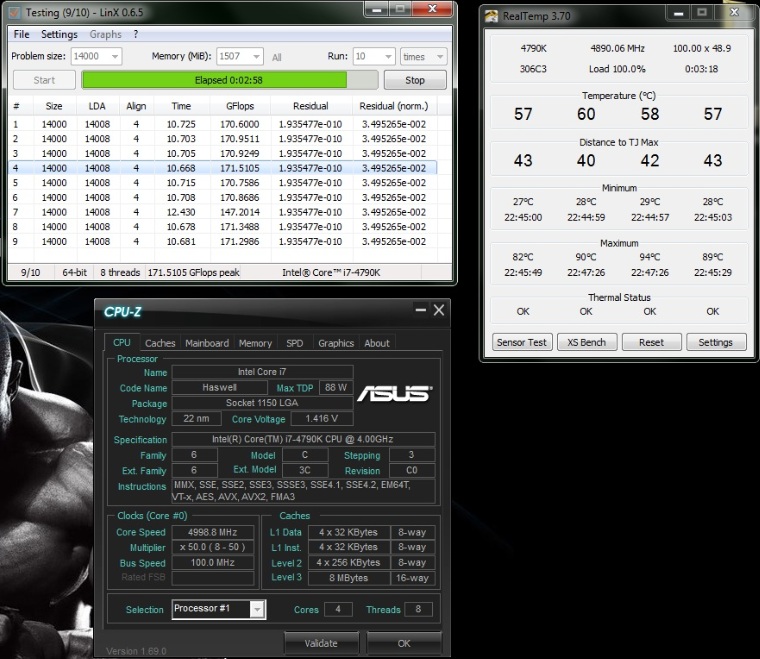Screen dimensions: 760x659
Task: Click the GFlops column header
Action: [x=240, y=106]
